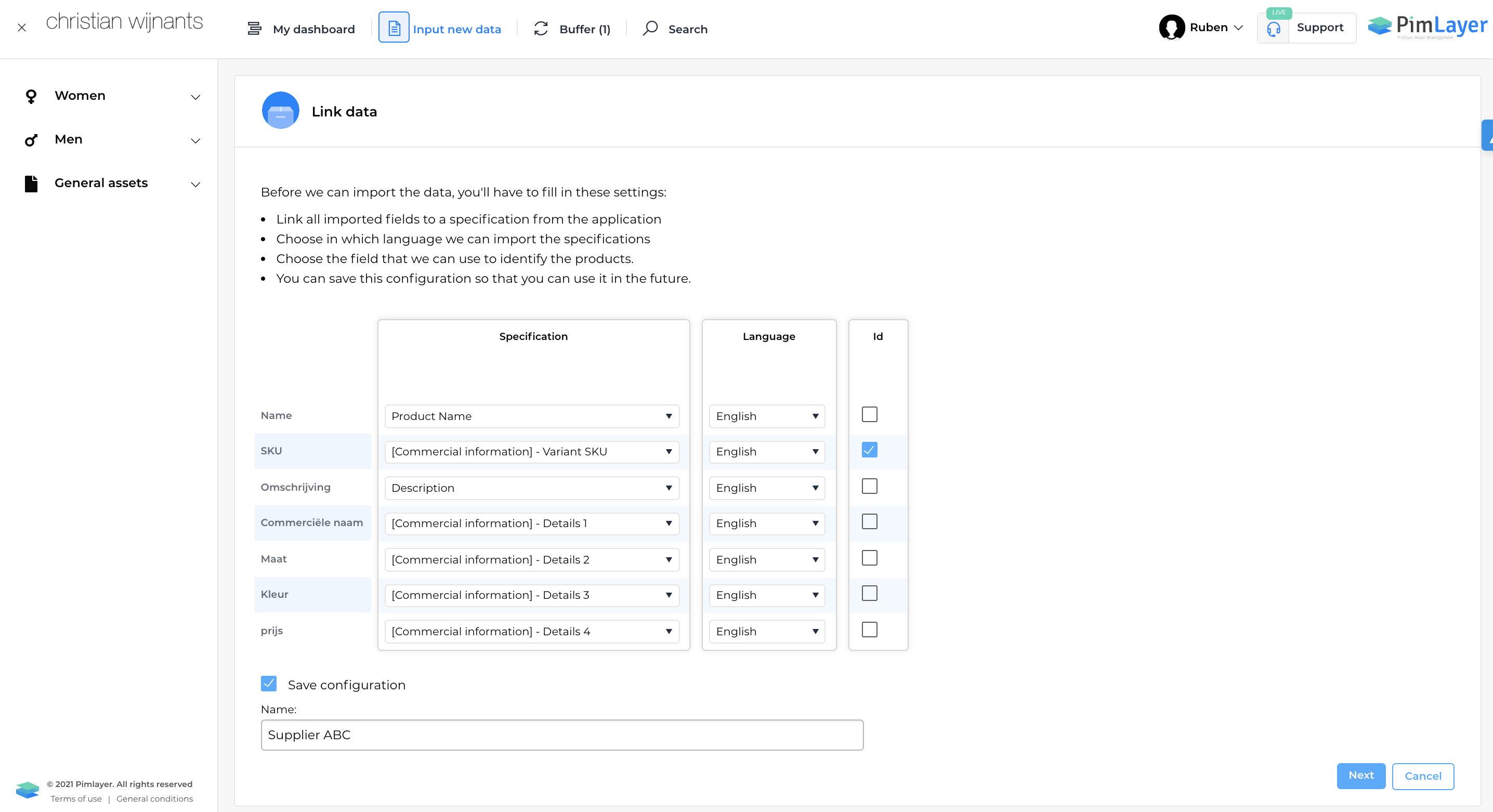Click the Support headset icon
Screen dimensions: 1493x812
[x=1273, y=29]
